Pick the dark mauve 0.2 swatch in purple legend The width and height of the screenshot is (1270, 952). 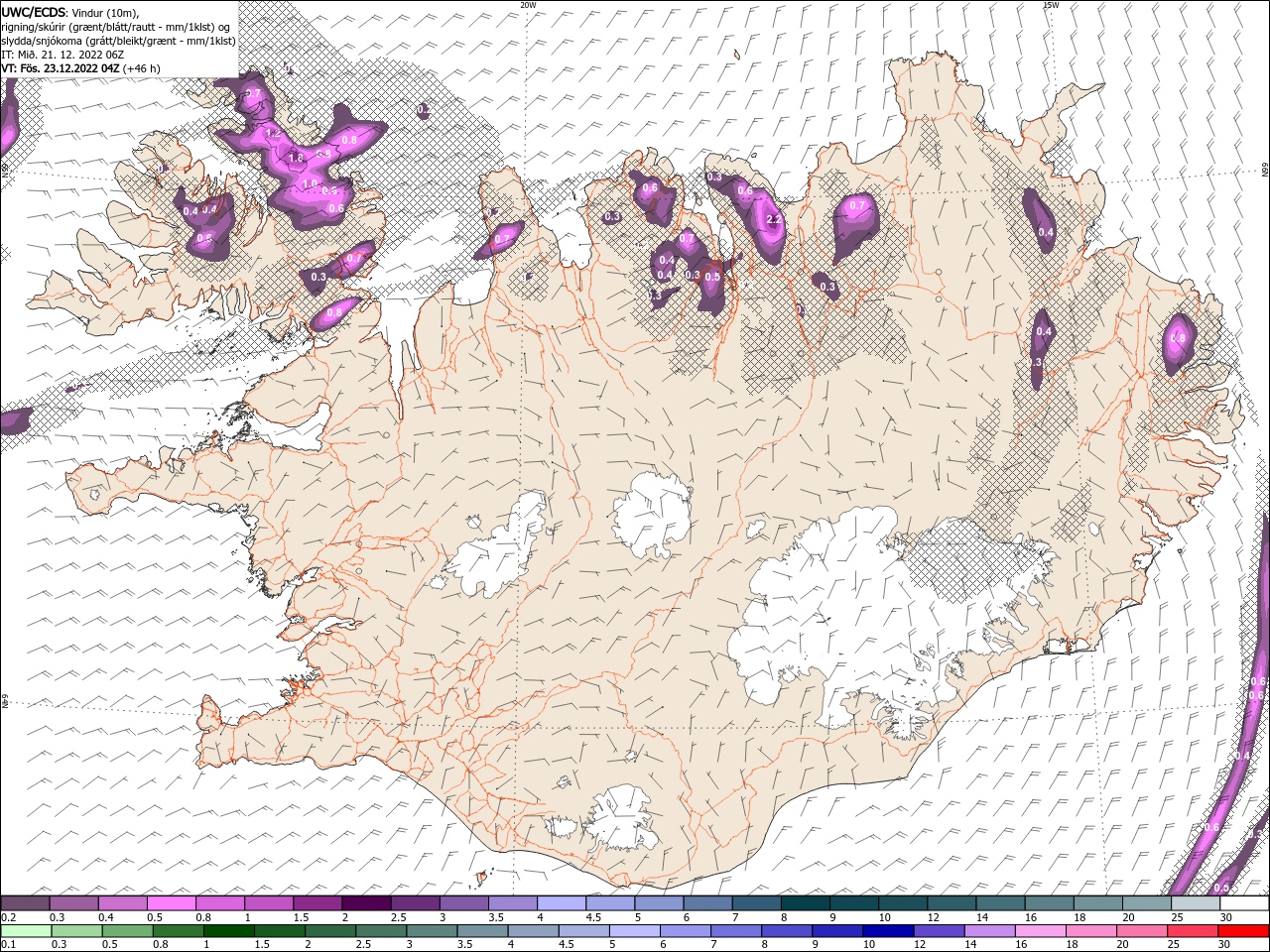[25, 903]
